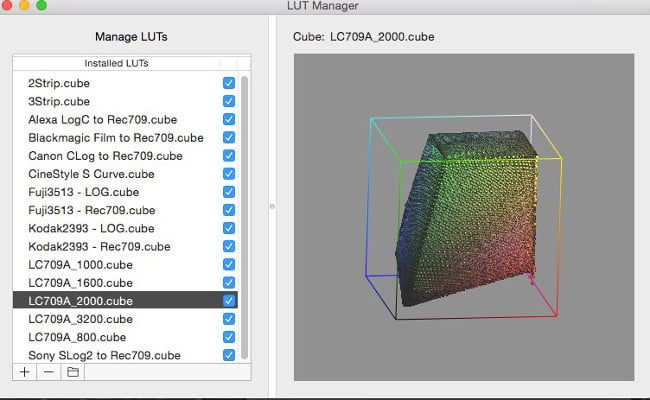Toggle LC709A_1000.cube checkbox
Image resolution: width=650 pixels, height=400 pixels.
click(229, 264)
